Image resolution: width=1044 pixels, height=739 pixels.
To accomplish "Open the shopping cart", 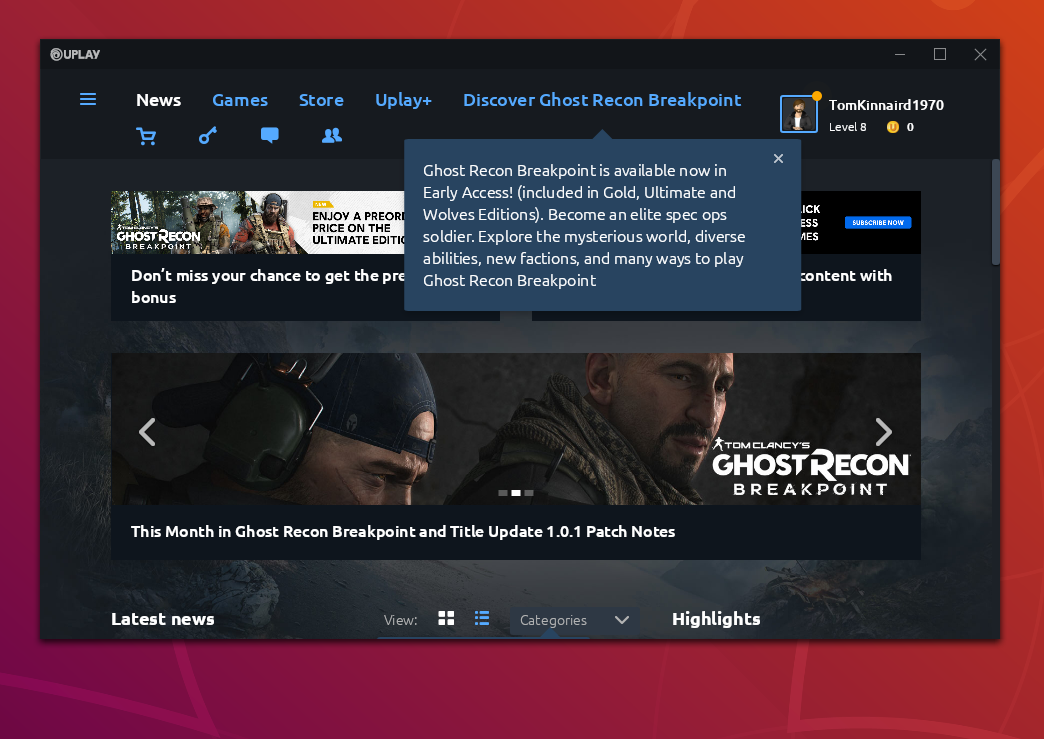I will pyautogui.click(x=146, y=136).
